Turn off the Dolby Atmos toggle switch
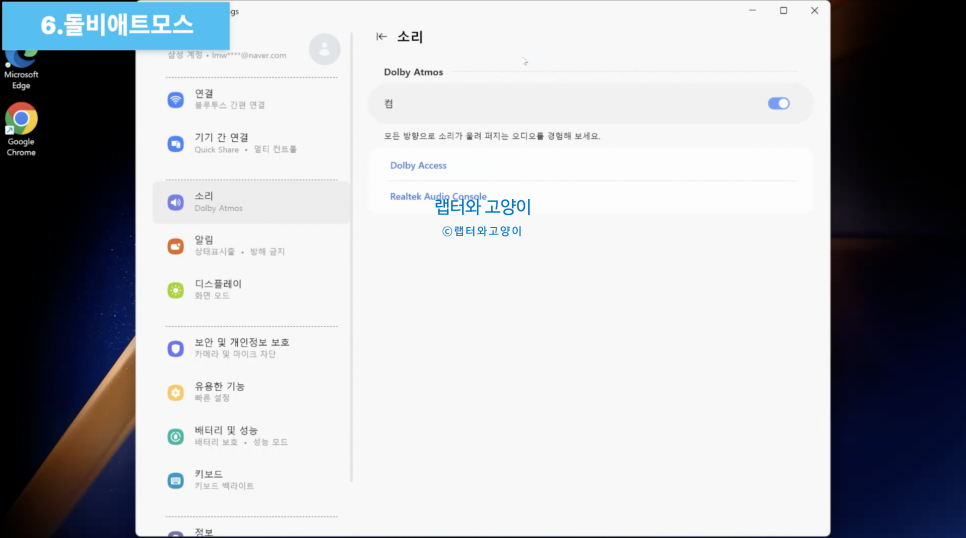 coord(779,104)
